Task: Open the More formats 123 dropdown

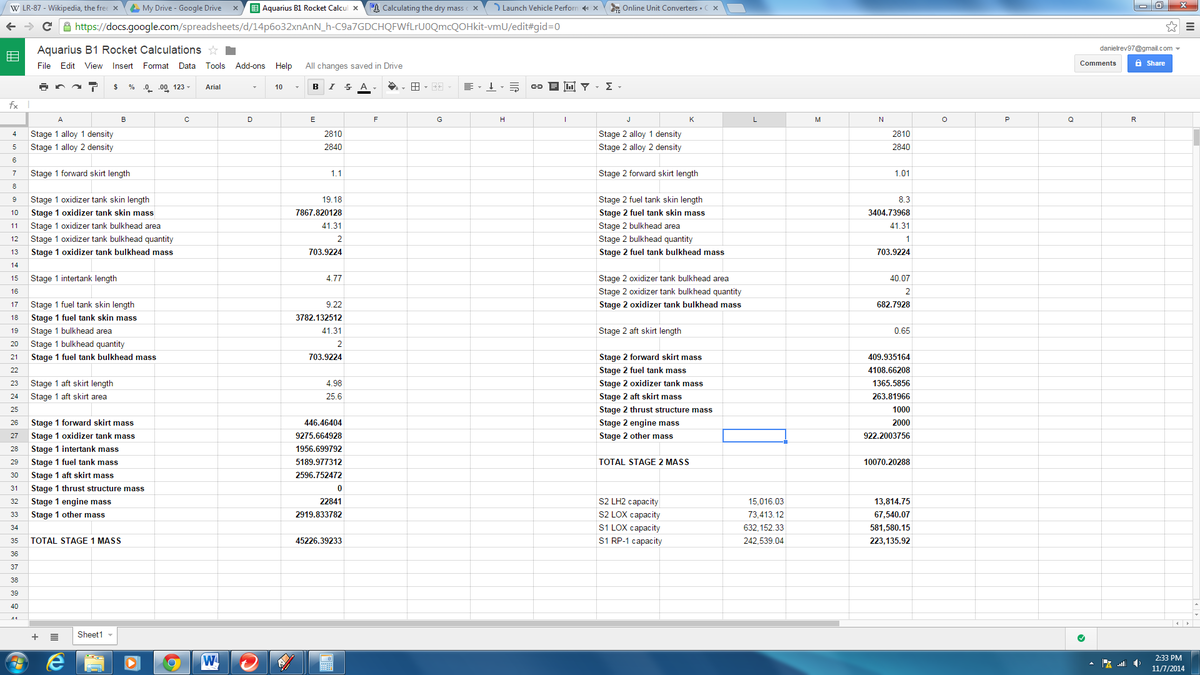Action: (183, 87)
